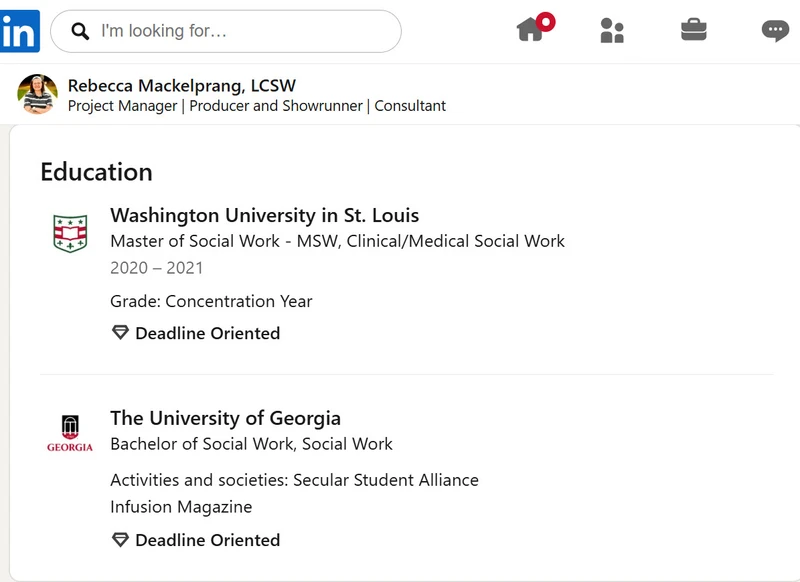Screen dimensions: 800x582
Task: Click the diamond skill icon under Washington University
Action: (120, 333)
